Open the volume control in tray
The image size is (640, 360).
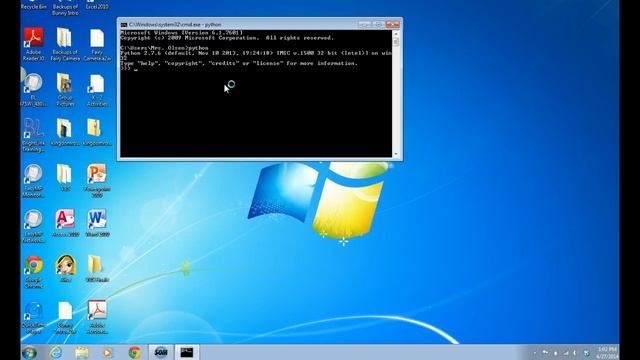[x=575, y=353]
